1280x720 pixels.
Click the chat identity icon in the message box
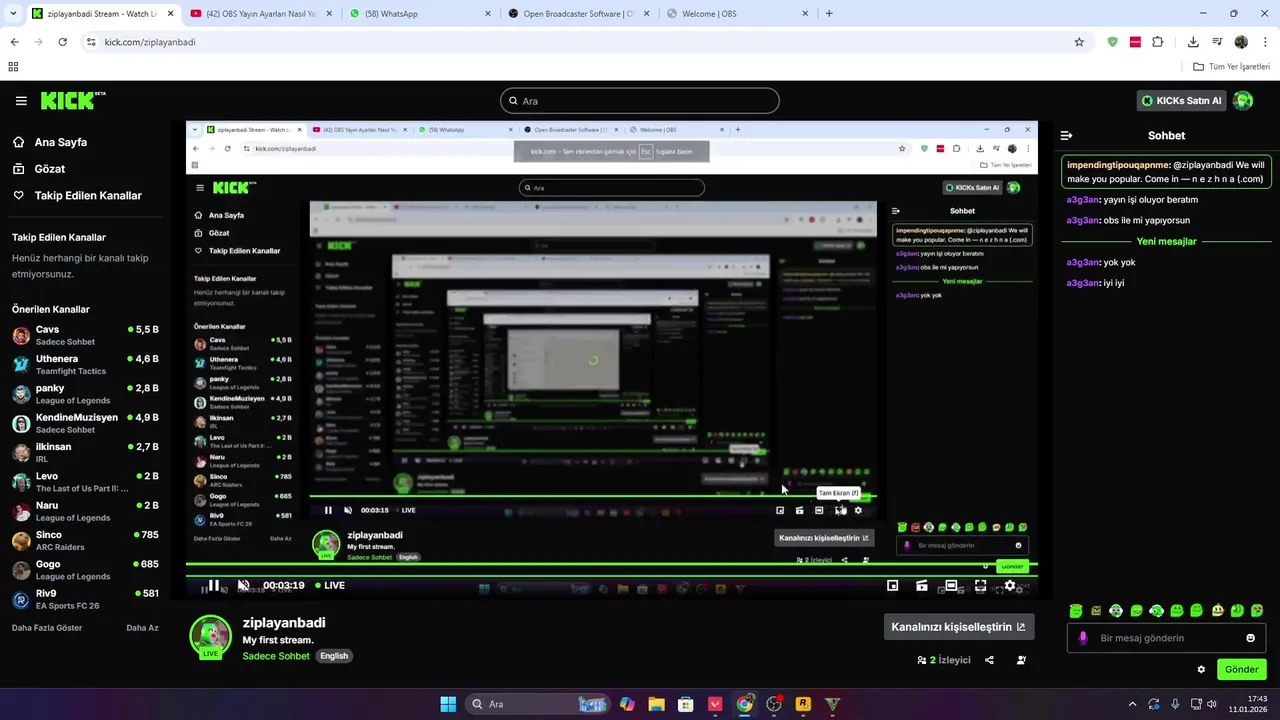pos(1083,638)
